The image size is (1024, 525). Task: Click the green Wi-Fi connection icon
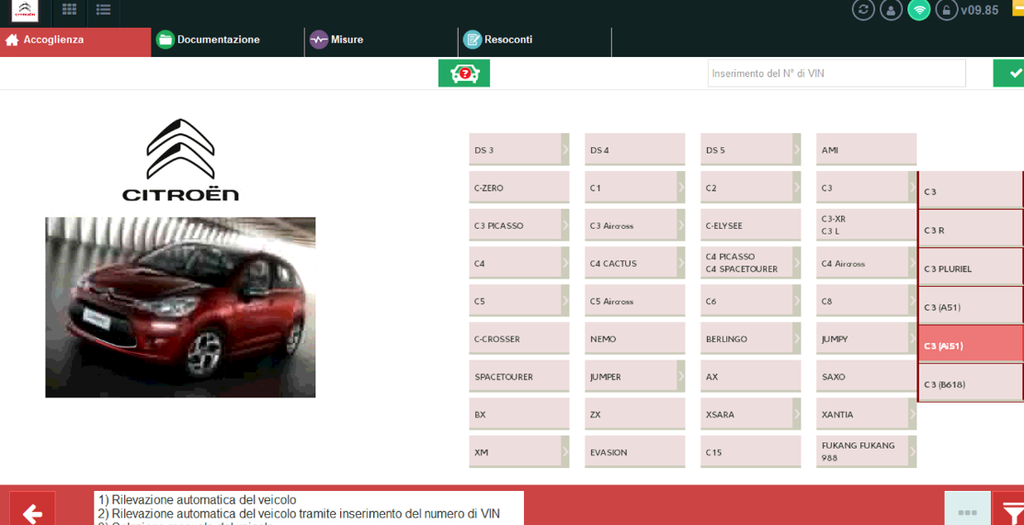click(x=919, y=10)
